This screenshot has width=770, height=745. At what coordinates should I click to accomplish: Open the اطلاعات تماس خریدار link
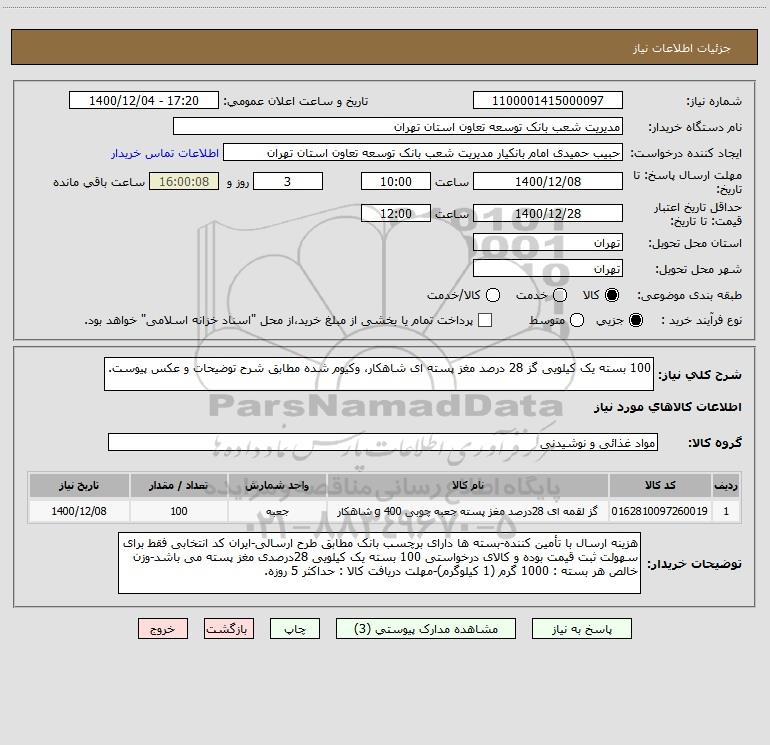165,153
